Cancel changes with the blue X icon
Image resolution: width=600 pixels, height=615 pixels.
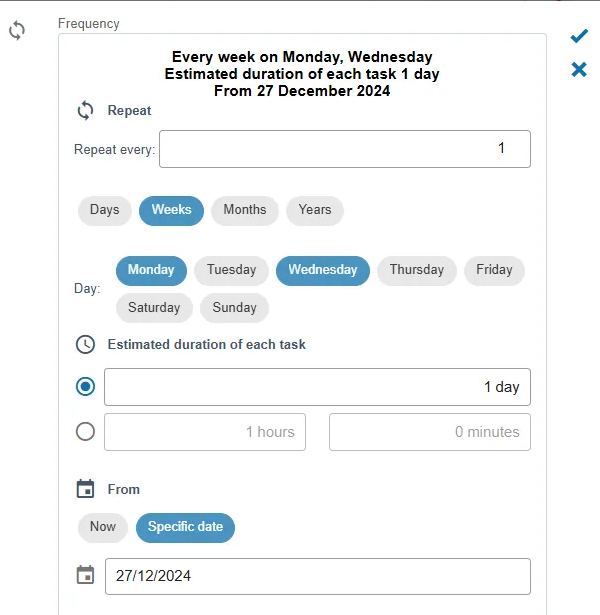(x=579, y=69)
